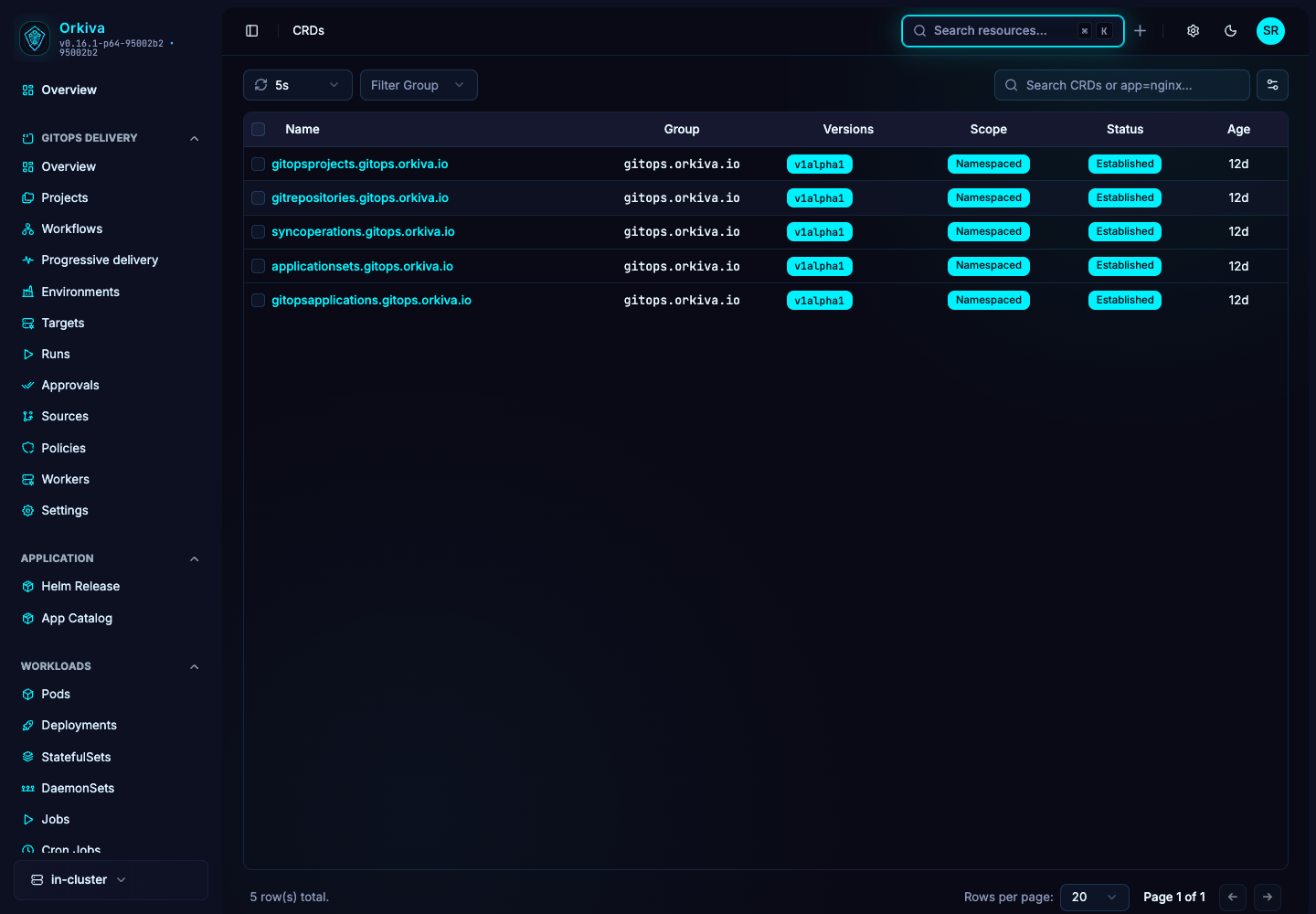
Task: Click GitOps Delivery Overview icon
Action: pyautogui.click(x=28, y=167)
